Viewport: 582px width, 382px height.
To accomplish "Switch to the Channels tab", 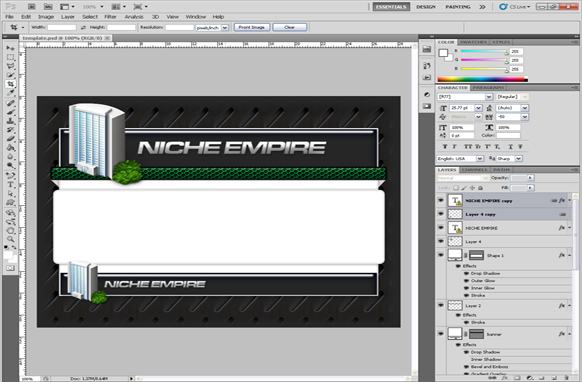I will pos(475,170).
